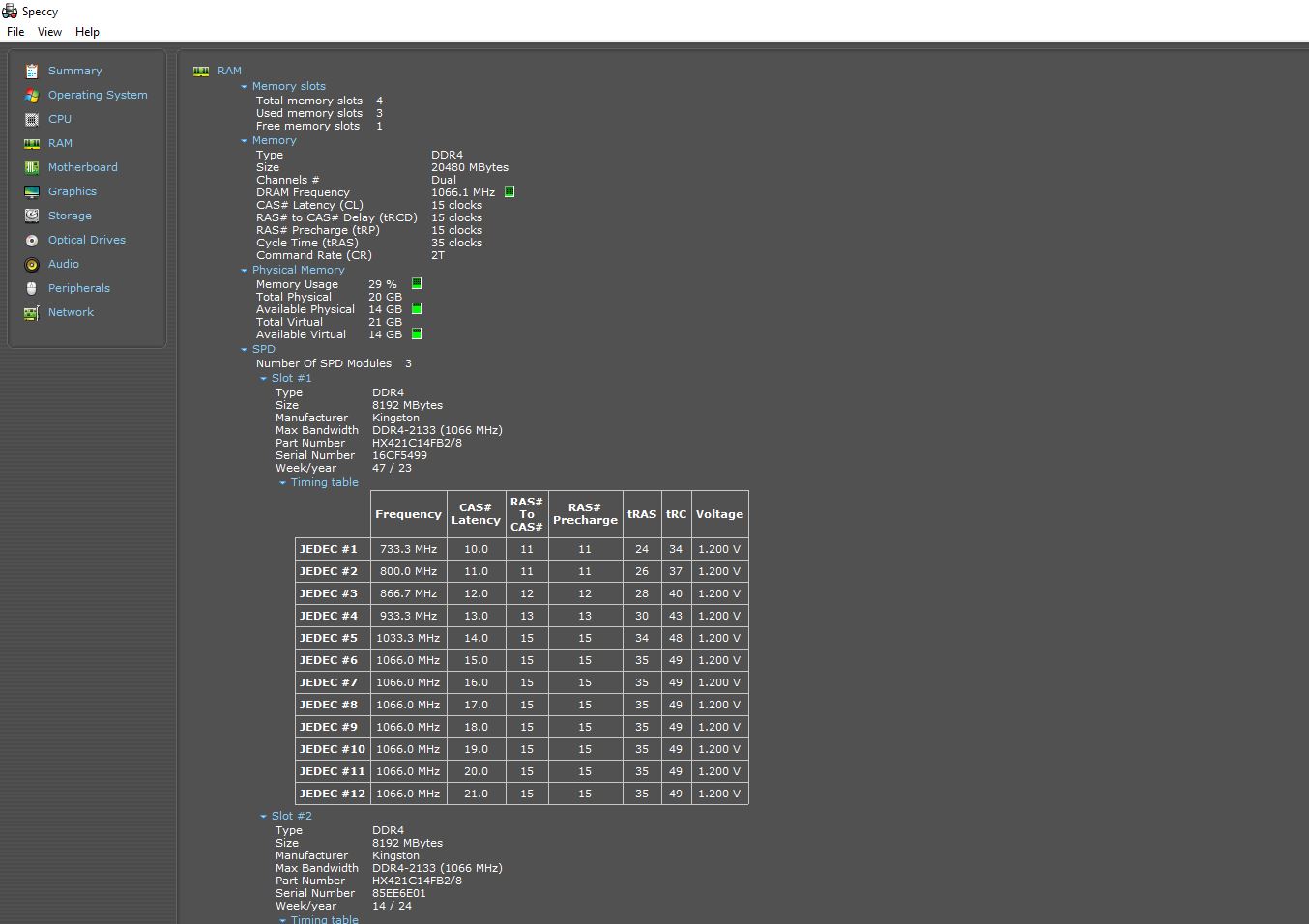Open the Peripherals section
Viewport: 1309px width, 924px height.
click(78, 288)
